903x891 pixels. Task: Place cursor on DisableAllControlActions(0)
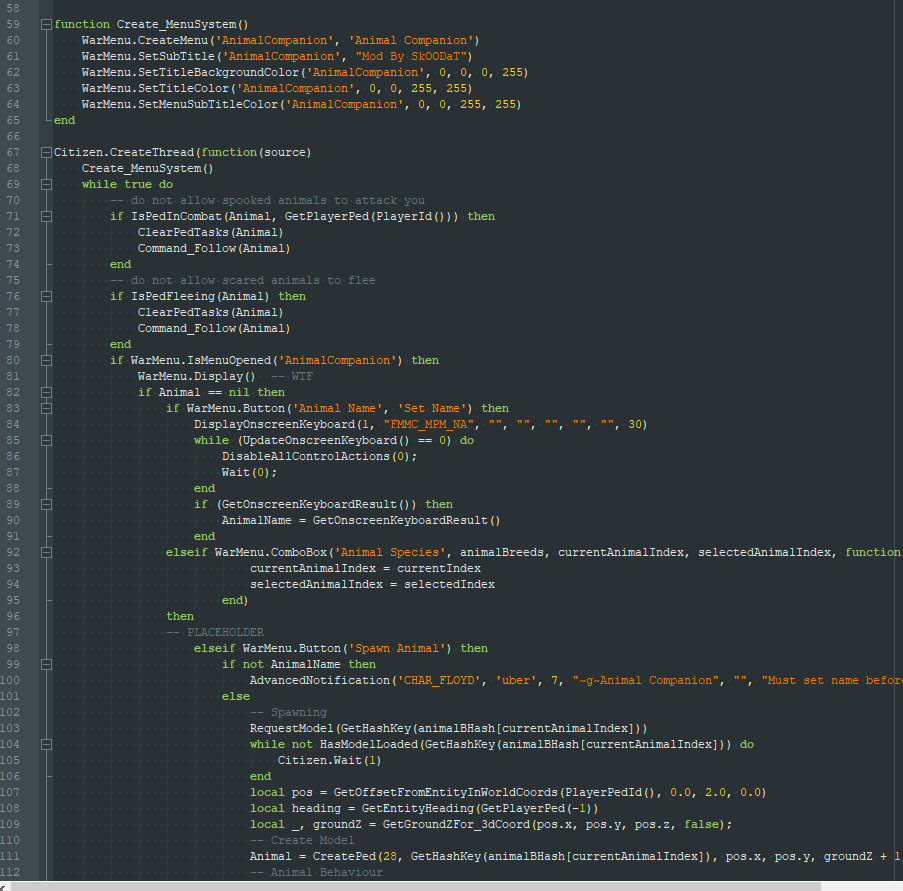pyautogui.click(x=319, y=457)
